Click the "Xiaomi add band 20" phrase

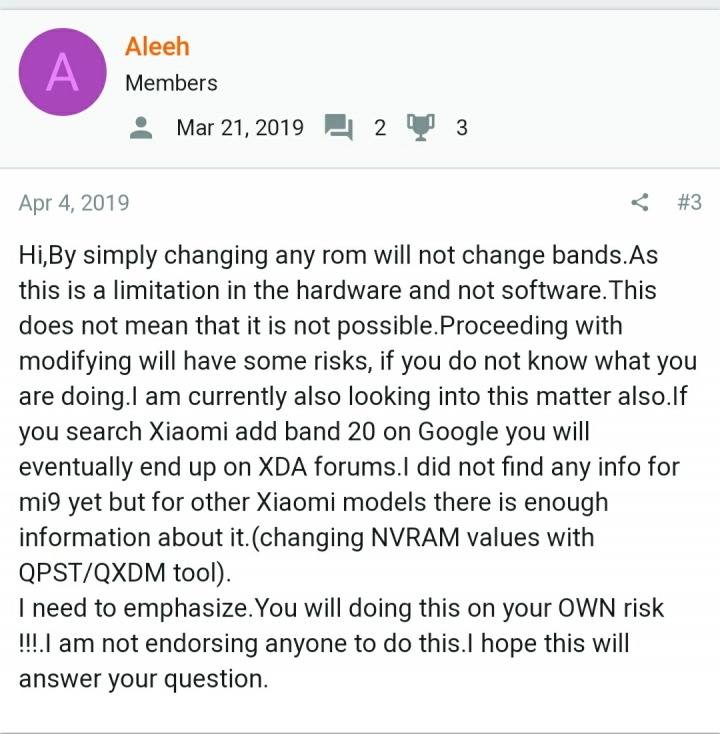coord(262,431)
